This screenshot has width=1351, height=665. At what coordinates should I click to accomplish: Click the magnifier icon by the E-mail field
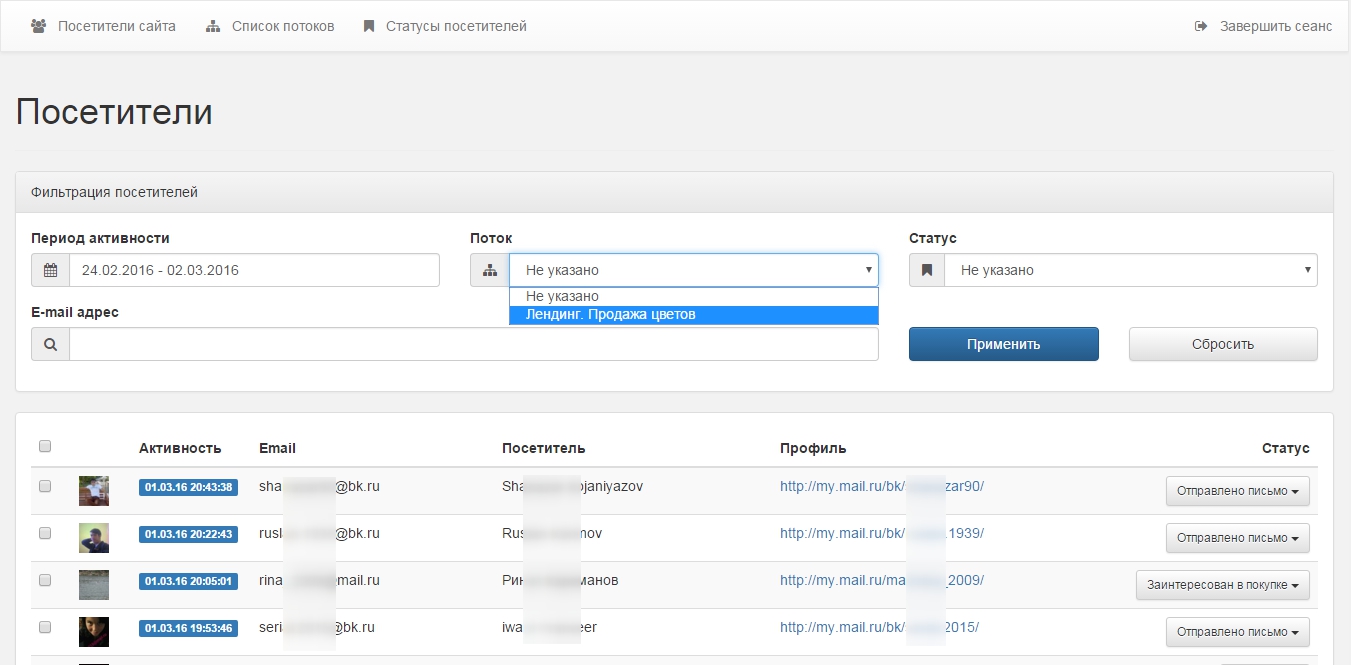[x=50, y=344]
